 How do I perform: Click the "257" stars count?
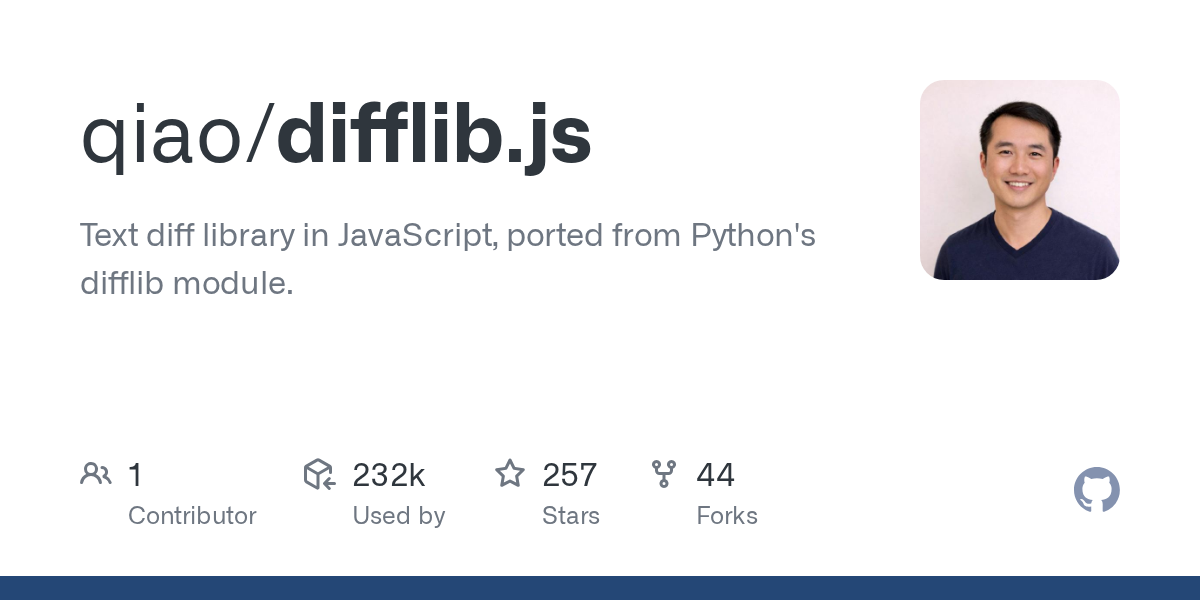[569, 475]
